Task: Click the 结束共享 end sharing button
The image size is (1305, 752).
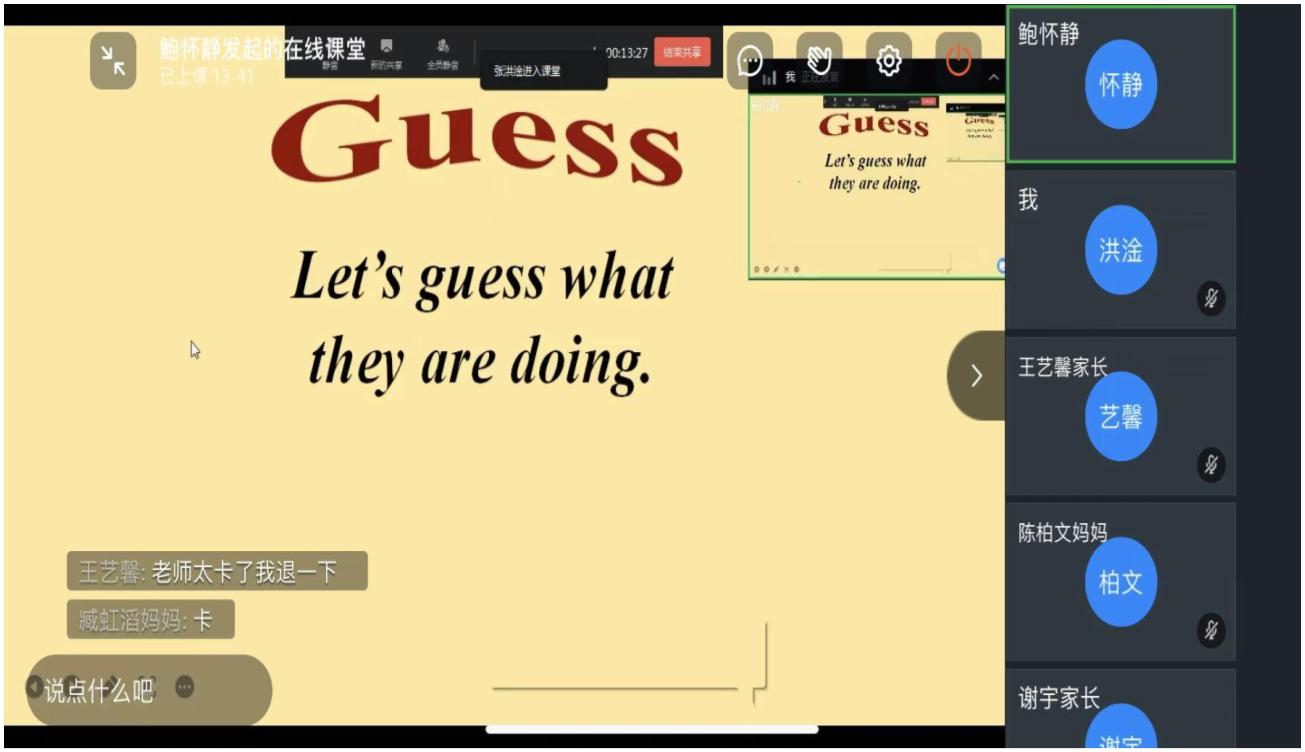Action: click(x=682, y=52)
